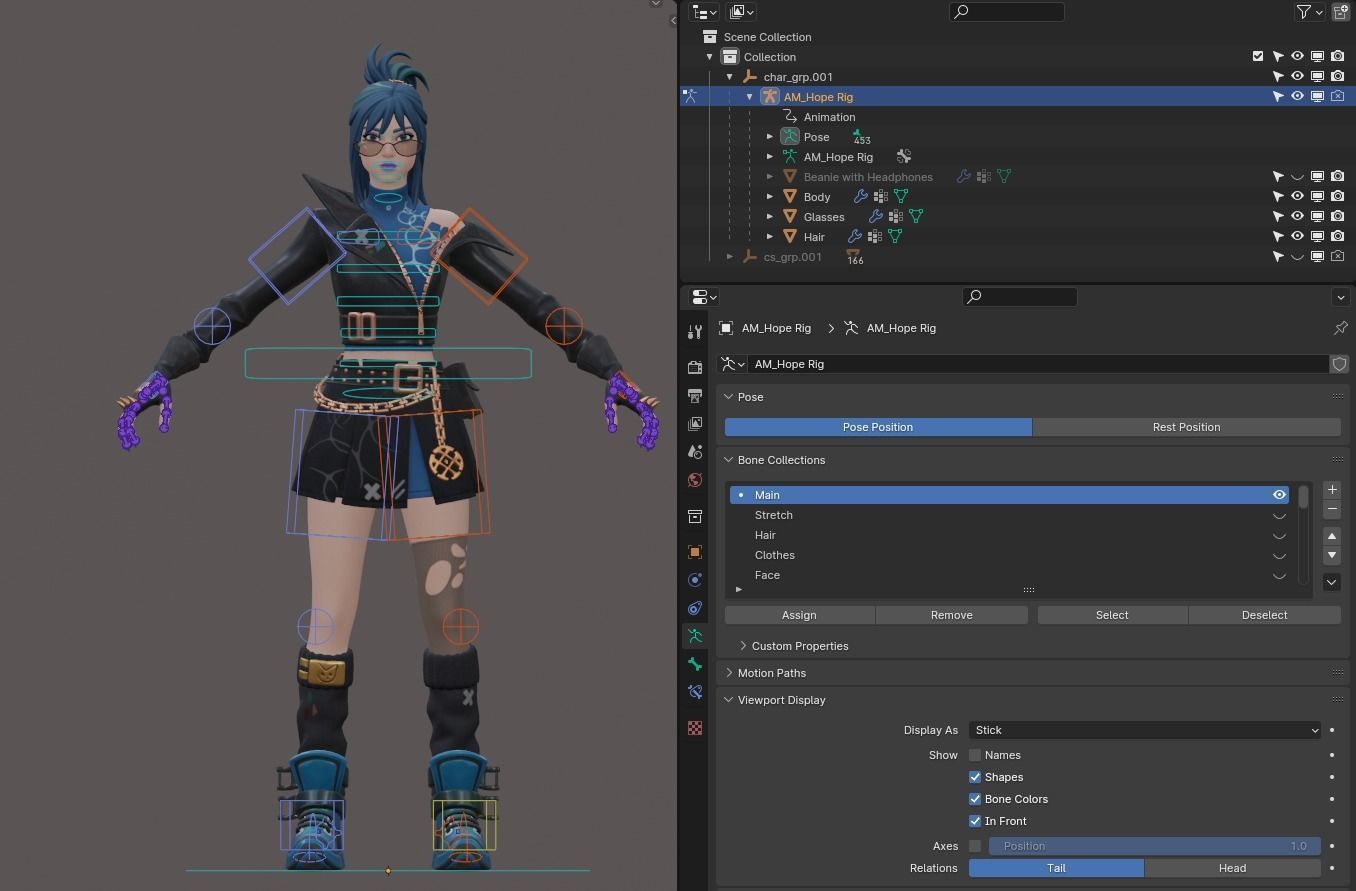Click vertex groups icon on Glasses row
1356x891 pixels.
(896, 217)
